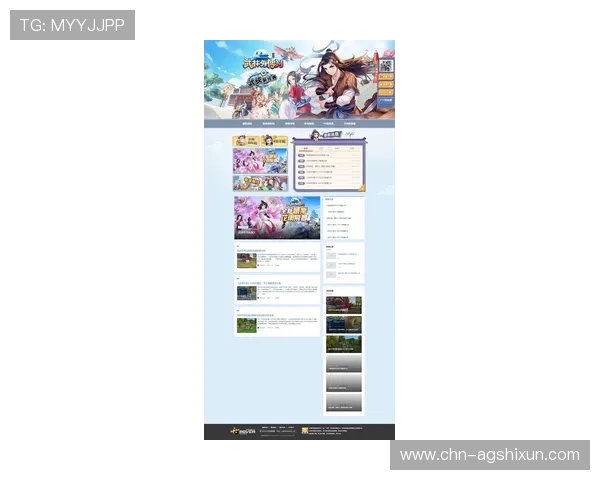Click the company logo in the dark footer

[x=243, y=432]
